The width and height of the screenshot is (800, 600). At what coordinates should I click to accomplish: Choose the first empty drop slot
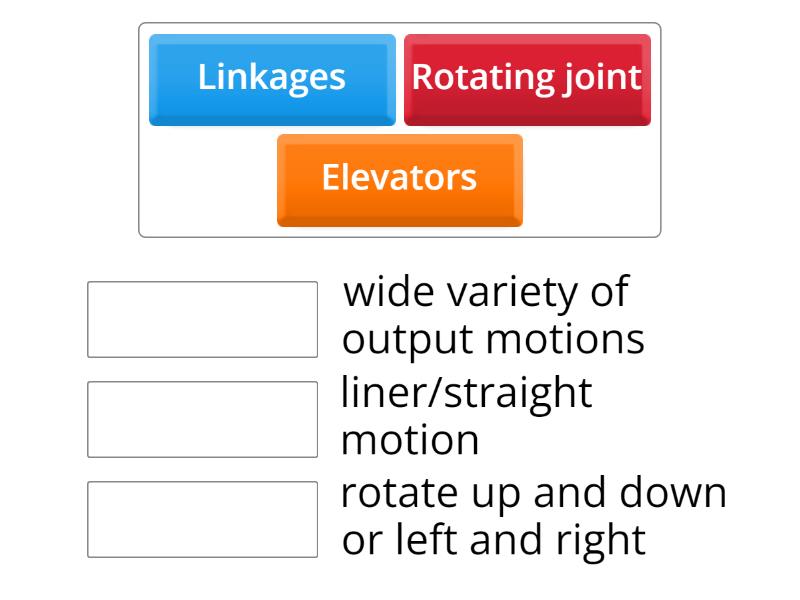pyautogui.click(x=202, y=319)
